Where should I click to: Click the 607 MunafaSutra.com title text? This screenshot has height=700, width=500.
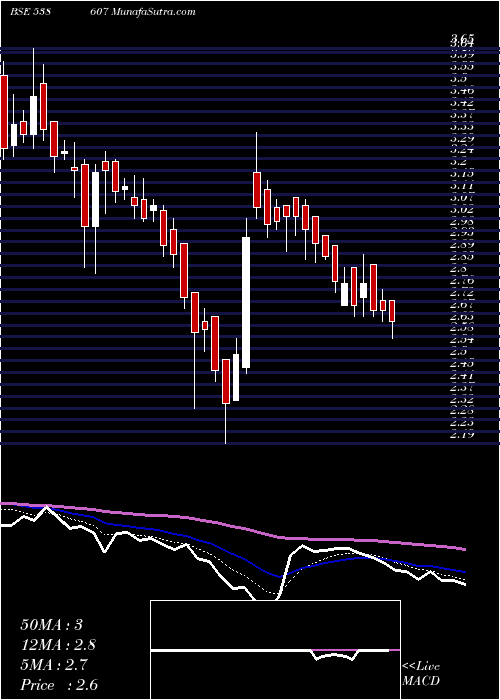click(x=144, y=12)
